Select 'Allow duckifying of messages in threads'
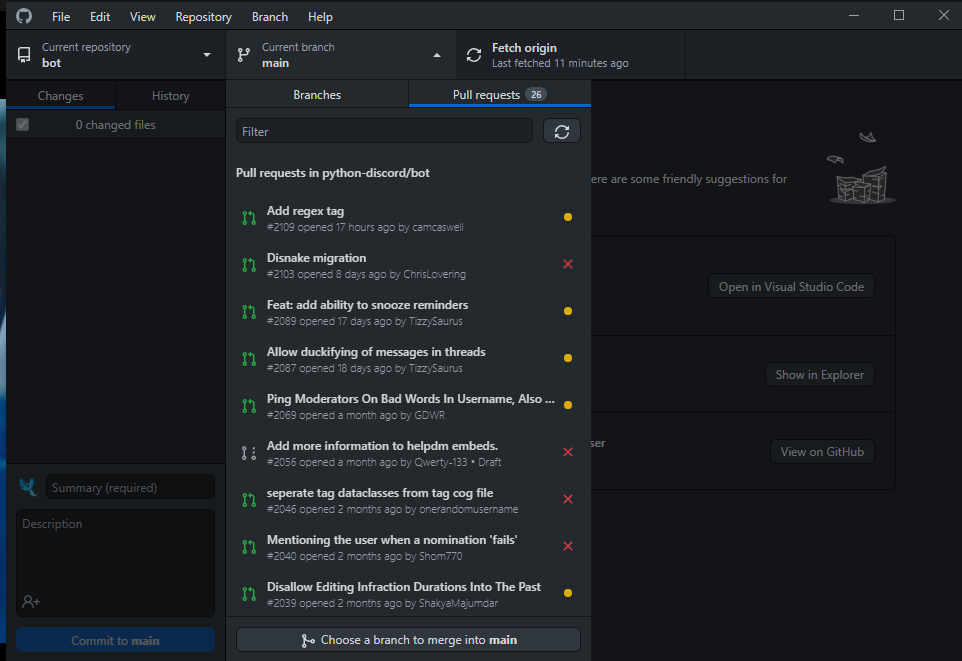Screen dimensions: 962x661 [x=409, y=359]
